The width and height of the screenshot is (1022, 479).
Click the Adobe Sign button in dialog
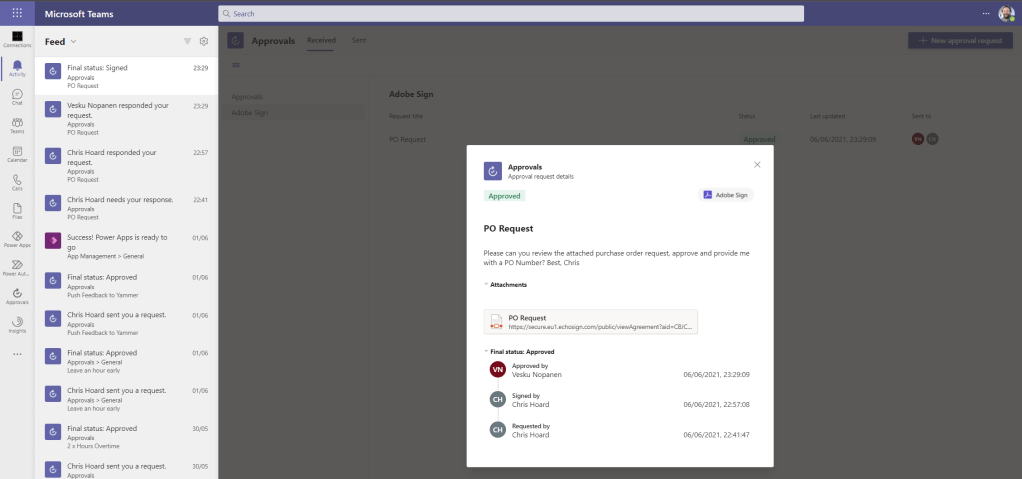pyautogui.click(x=726, y=195)
